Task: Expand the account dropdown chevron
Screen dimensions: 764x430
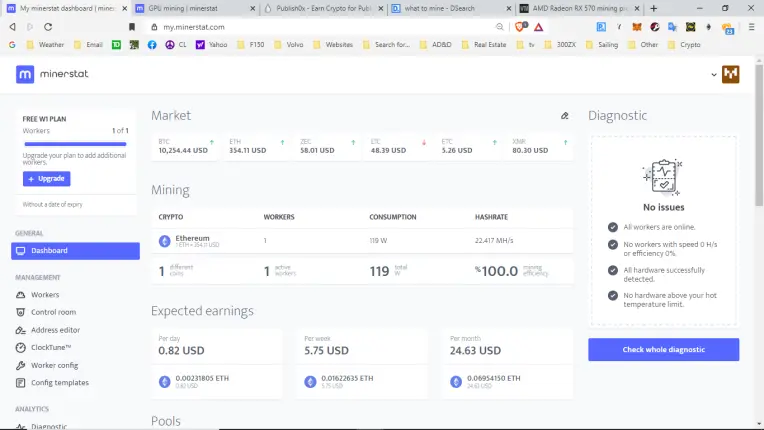Action: point(714,75)
